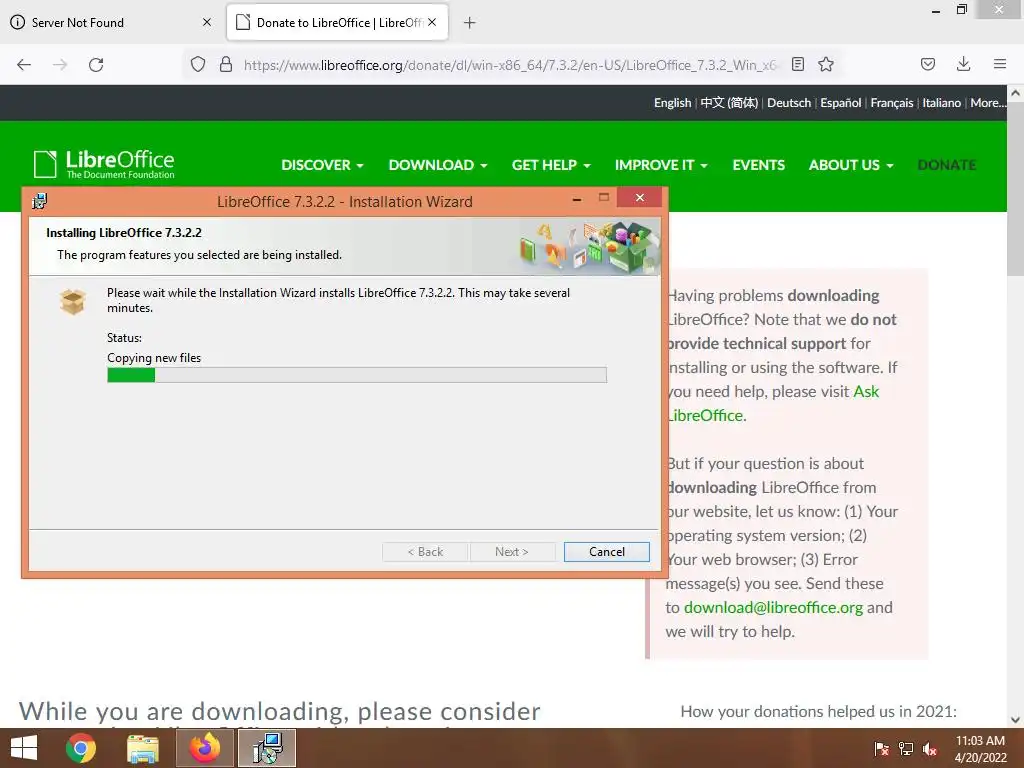Click the muted volume tray icon
This screenshot has height=768, width=1024.
coord(930,749)
